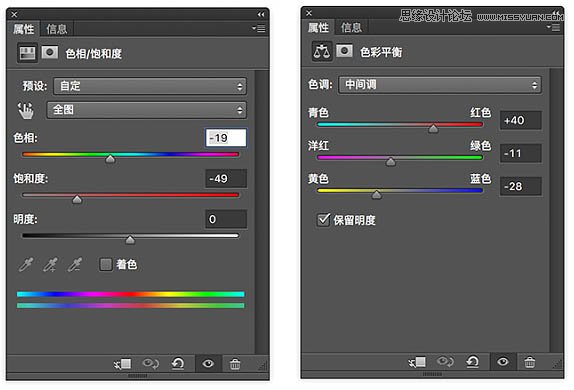Screen dimensions: 574x390
Task: View previous state in Color Balance panel
Action: coord(445,362)
